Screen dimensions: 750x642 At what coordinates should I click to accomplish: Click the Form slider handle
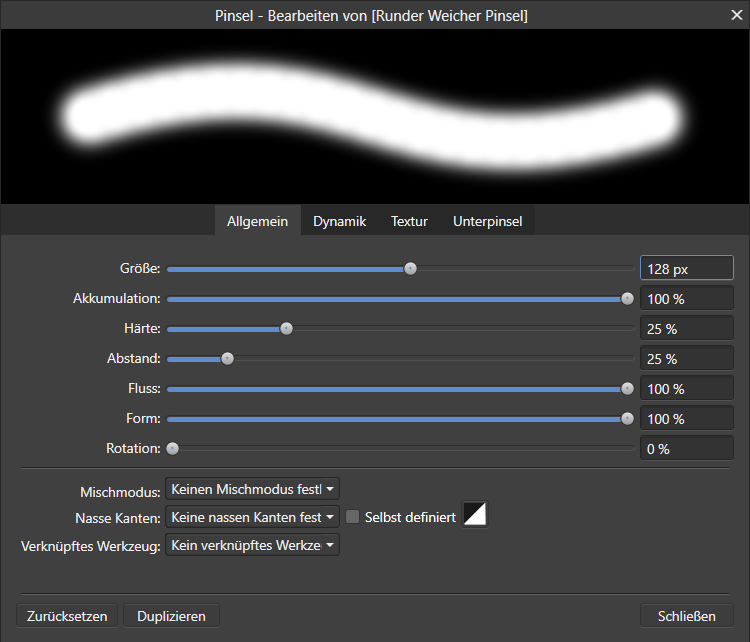point(627,419)
